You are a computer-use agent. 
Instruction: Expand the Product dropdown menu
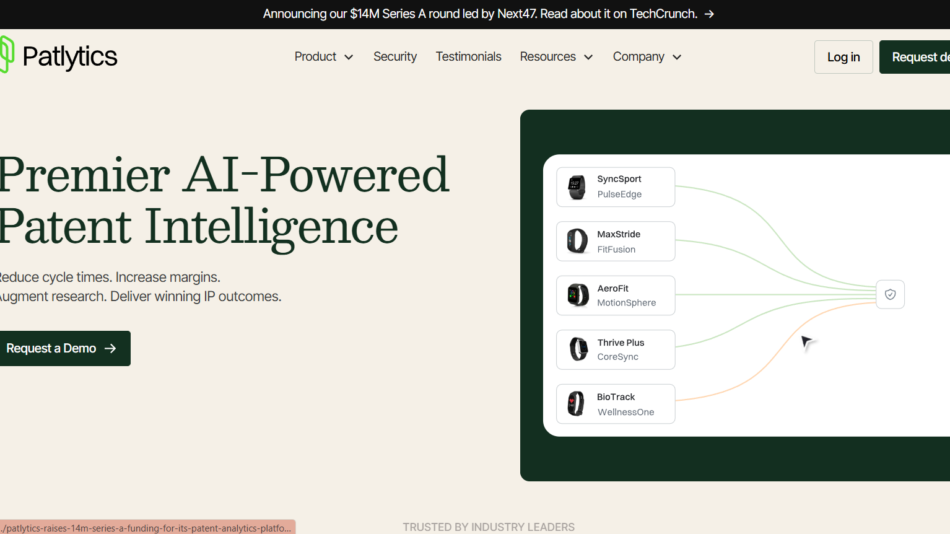(x=323, y=57)
